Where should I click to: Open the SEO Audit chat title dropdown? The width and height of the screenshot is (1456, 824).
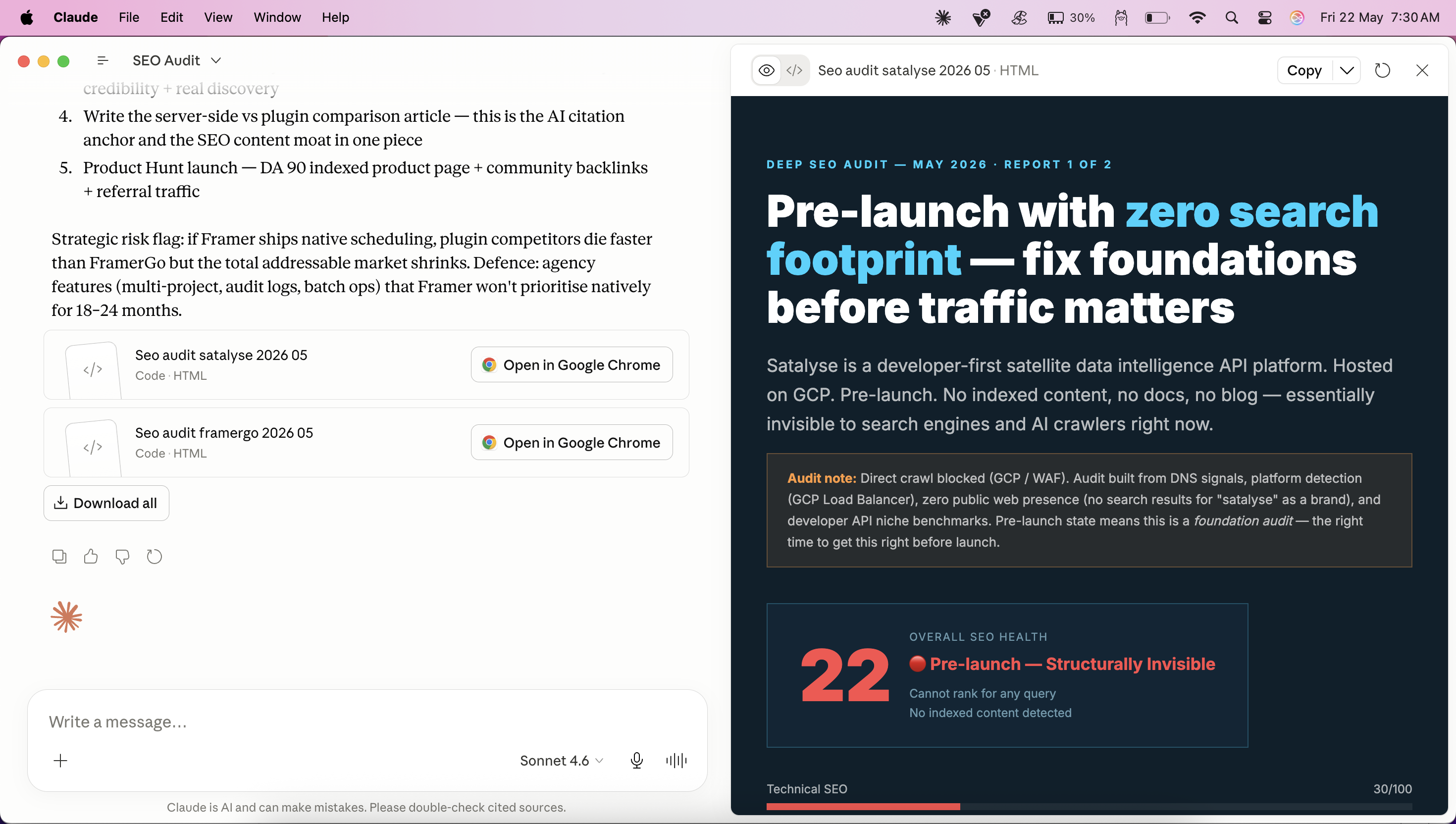point(177,60)
